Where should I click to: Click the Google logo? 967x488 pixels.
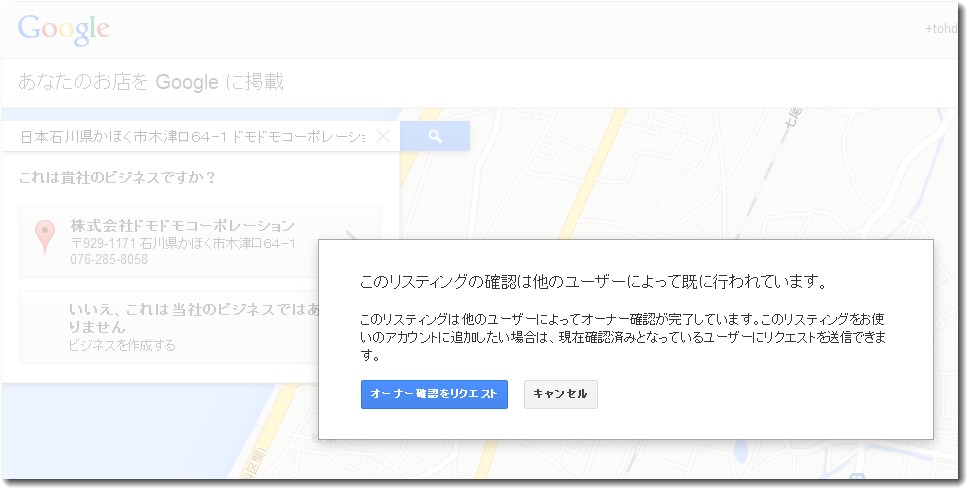pyautogui.click(x=64, y=30)
